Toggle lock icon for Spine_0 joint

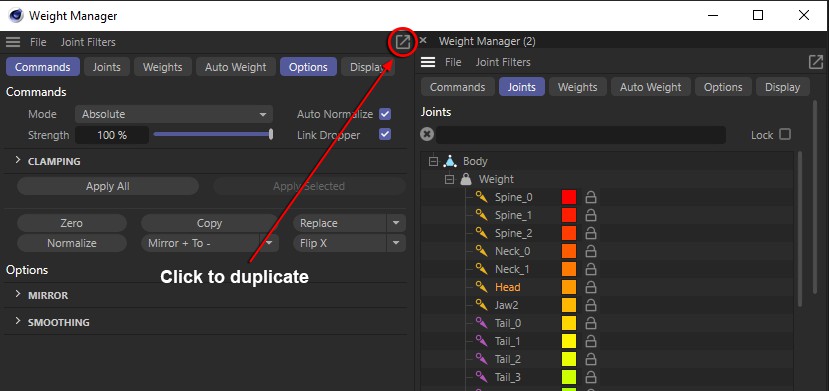pyautogui.click(x=591, y=197)
